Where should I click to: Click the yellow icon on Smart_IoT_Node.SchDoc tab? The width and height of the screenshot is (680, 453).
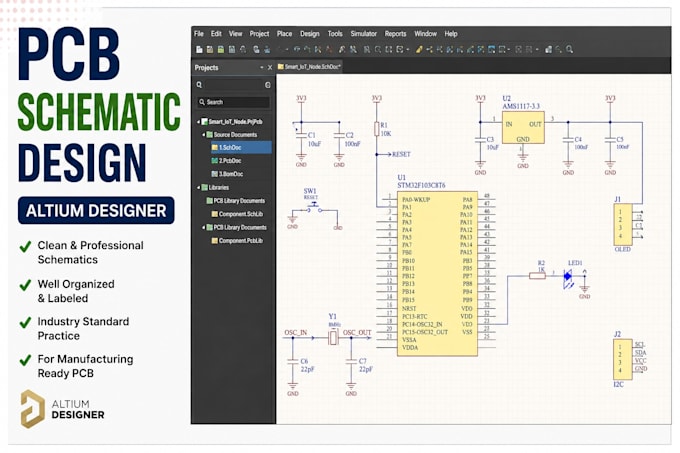tap(281, 67)
